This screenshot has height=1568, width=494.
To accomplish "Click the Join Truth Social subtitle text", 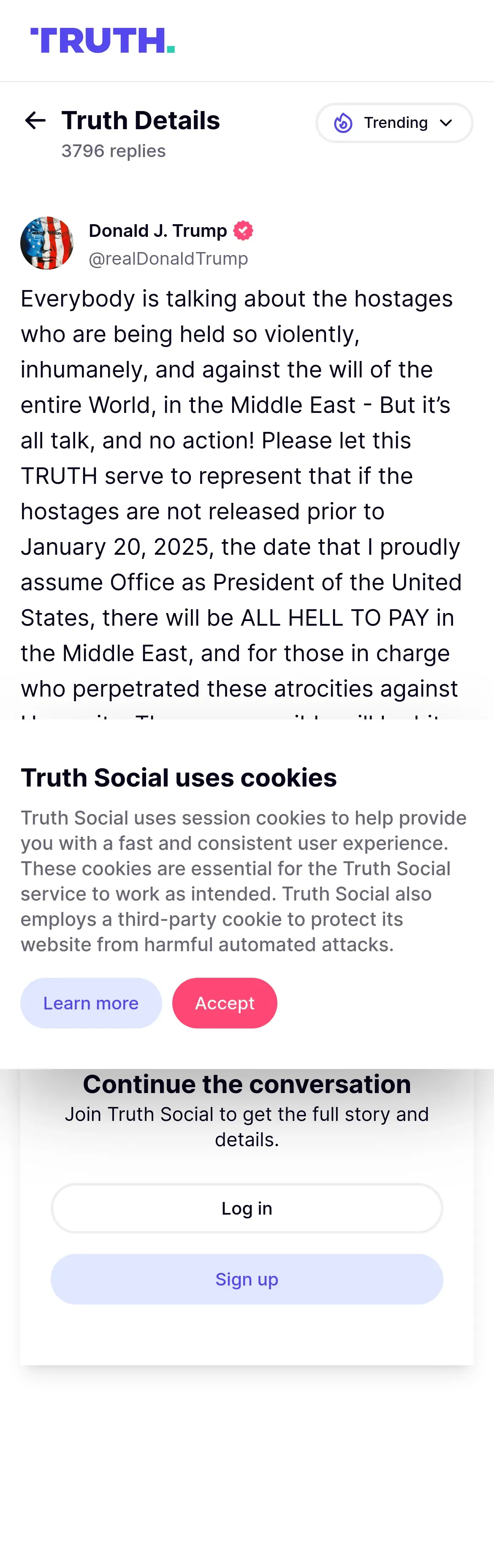I will tap(247, 1127).
